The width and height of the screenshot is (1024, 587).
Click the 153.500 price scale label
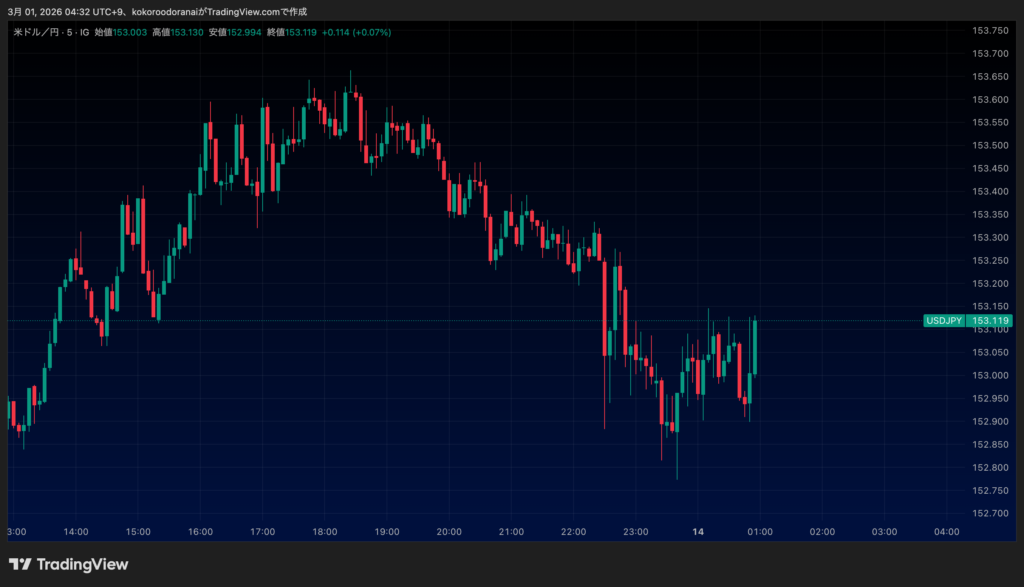coord(989,145)
